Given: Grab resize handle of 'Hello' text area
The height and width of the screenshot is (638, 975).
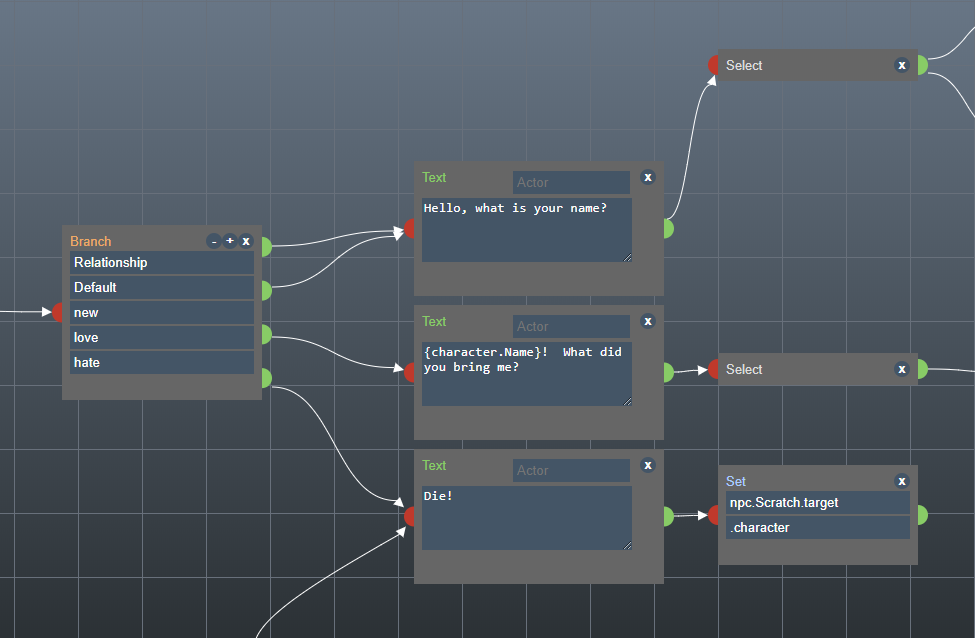Looking at the screenshot, I should (627, 257).
